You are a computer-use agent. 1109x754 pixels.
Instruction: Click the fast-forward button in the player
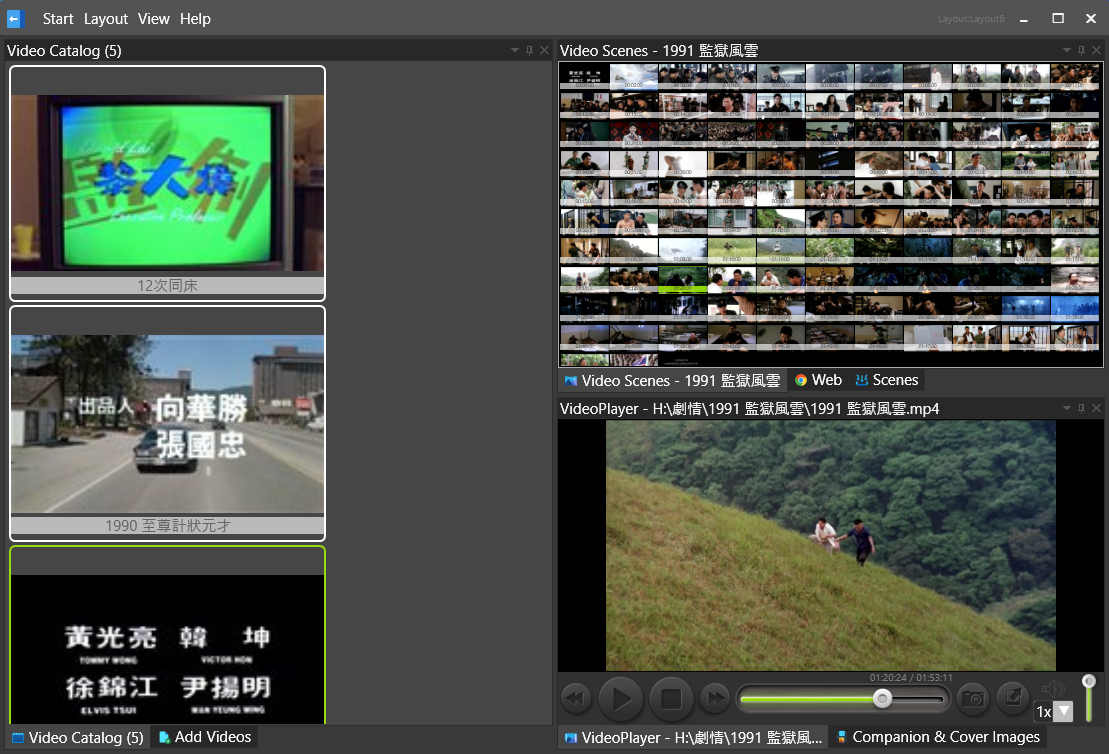pyautogui.click(x=715, y=699)
